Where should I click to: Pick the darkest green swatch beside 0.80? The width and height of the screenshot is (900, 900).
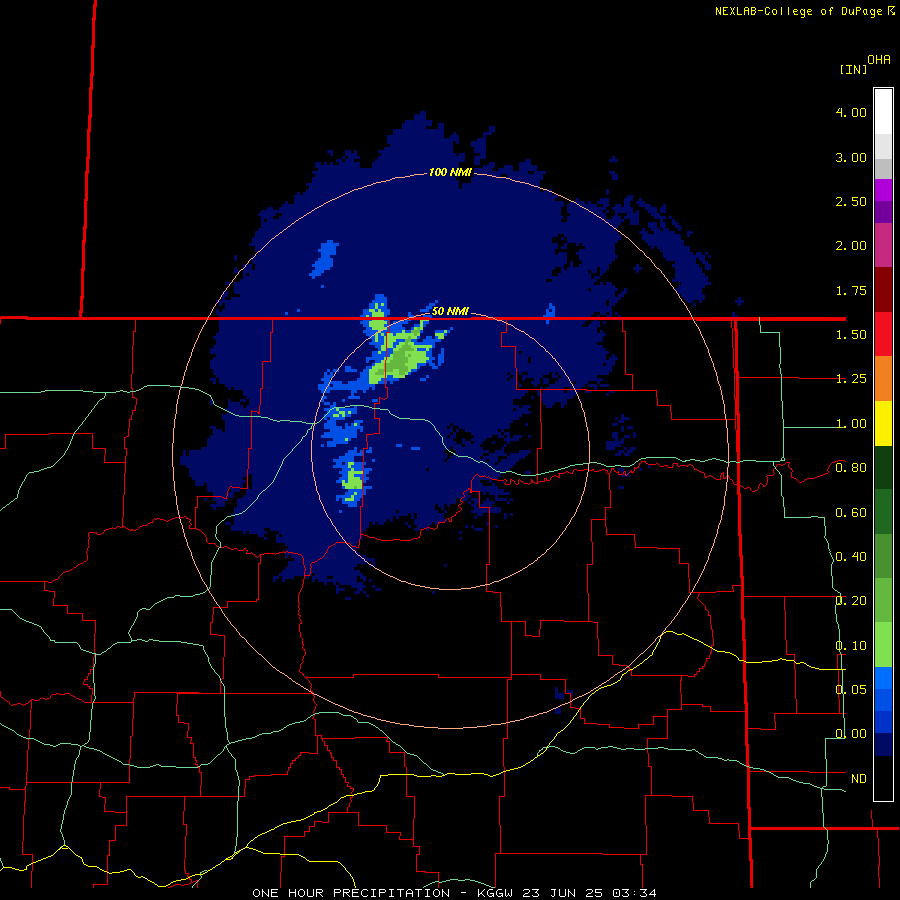[x=883, y=468]
